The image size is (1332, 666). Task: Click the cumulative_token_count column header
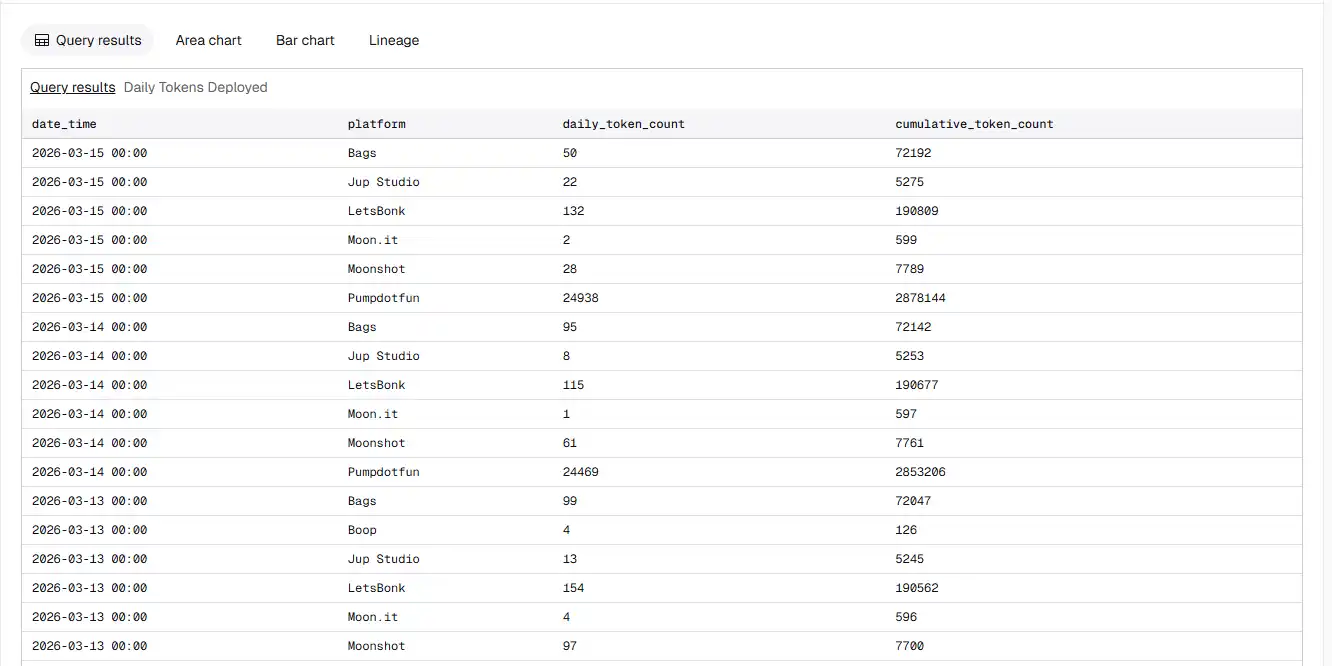(974, 124)
